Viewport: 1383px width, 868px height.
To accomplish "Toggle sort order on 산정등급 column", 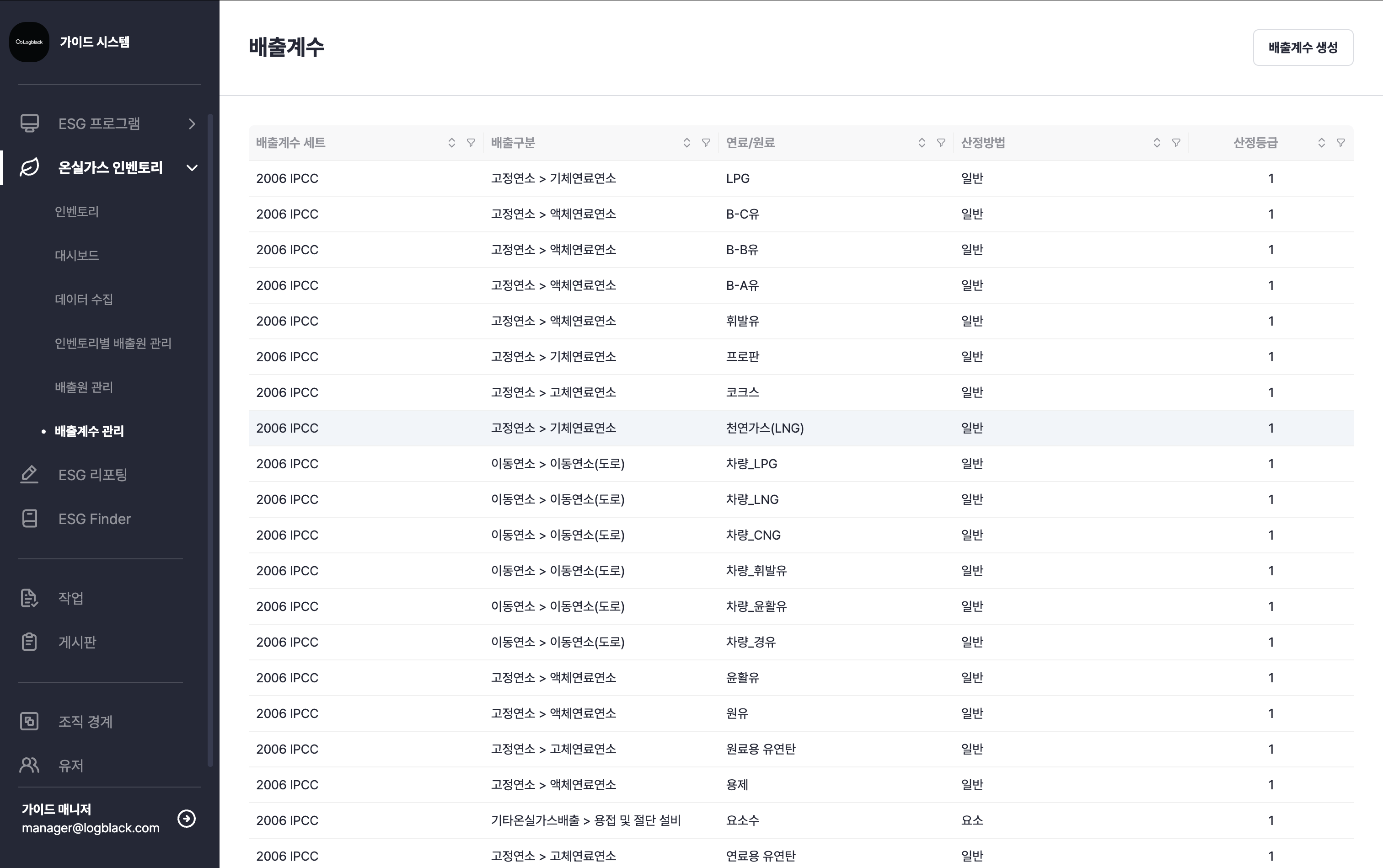I will point(1322,143).
